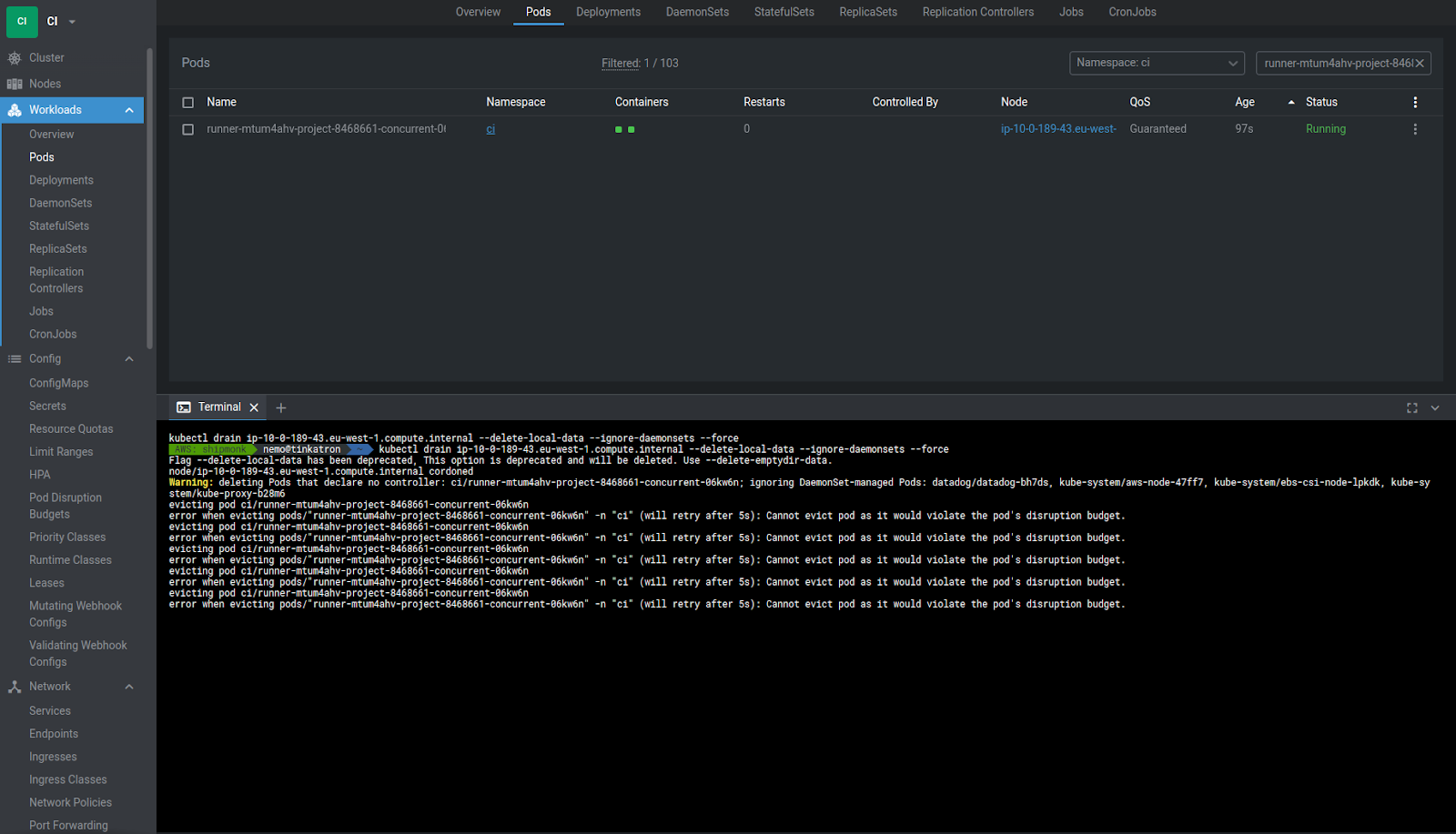Viewport: 1456px width, 834px height.
Task: Open ConfigMaps in the sidebar
Action: tap(58, 383)
